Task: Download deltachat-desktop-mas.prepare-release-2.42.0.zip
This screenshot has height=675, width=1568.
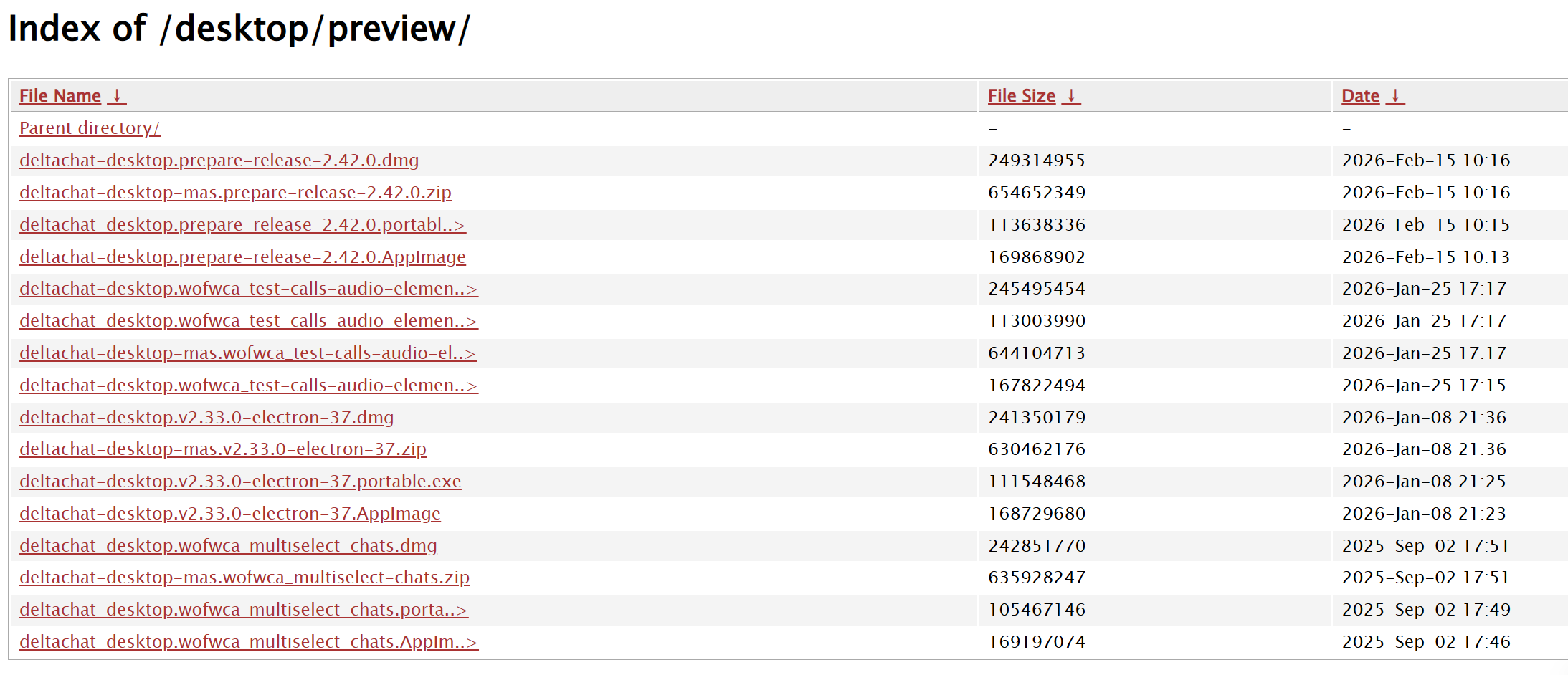Action: tap(235, 193)
